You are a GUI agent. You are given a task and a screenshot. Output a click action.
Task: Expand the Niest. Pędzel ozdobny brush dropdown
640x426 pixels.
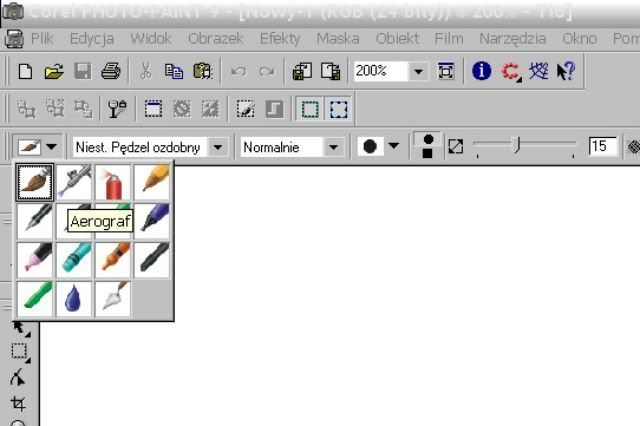point(217,147)
